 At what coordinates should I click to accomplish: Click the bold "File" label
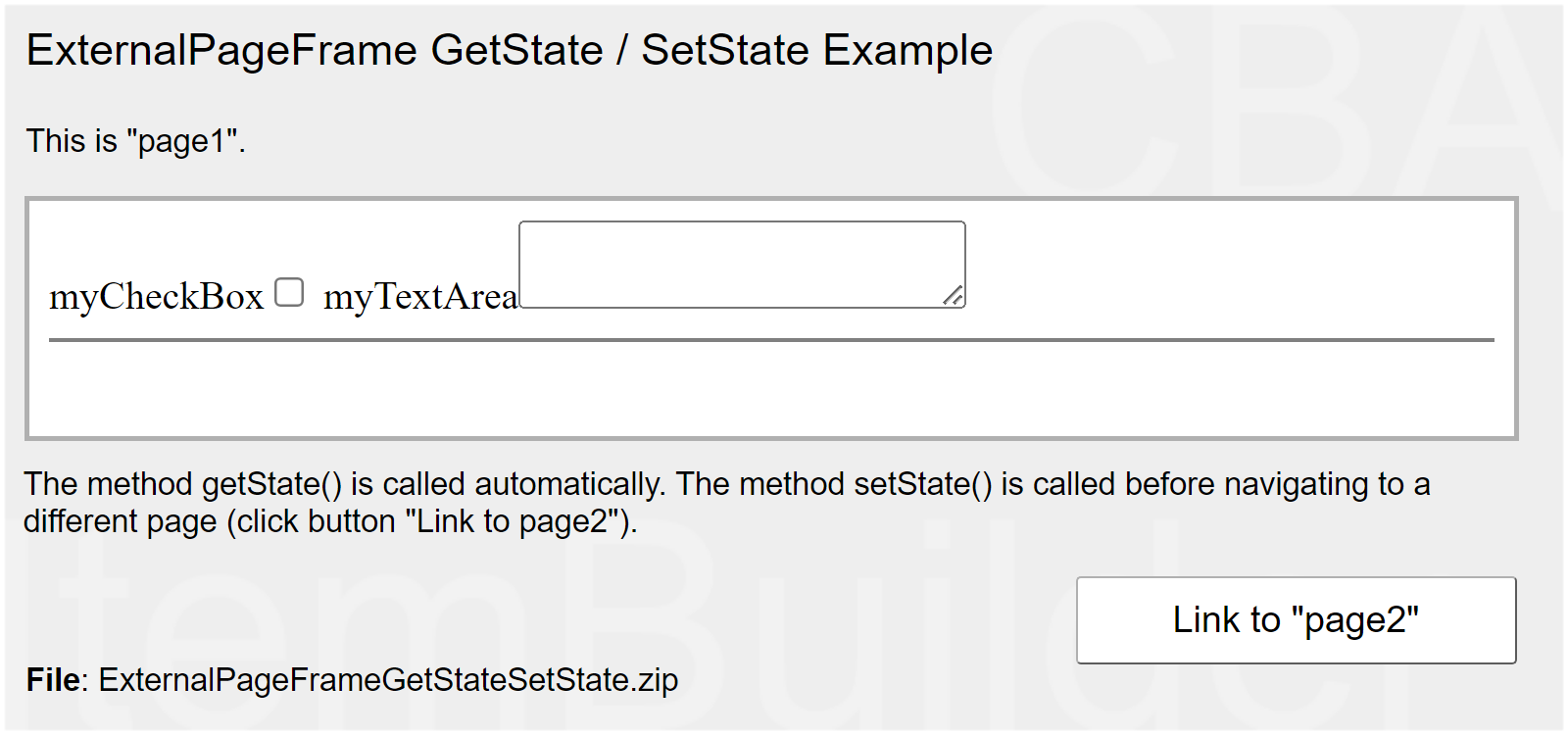(x=56, y=680)
